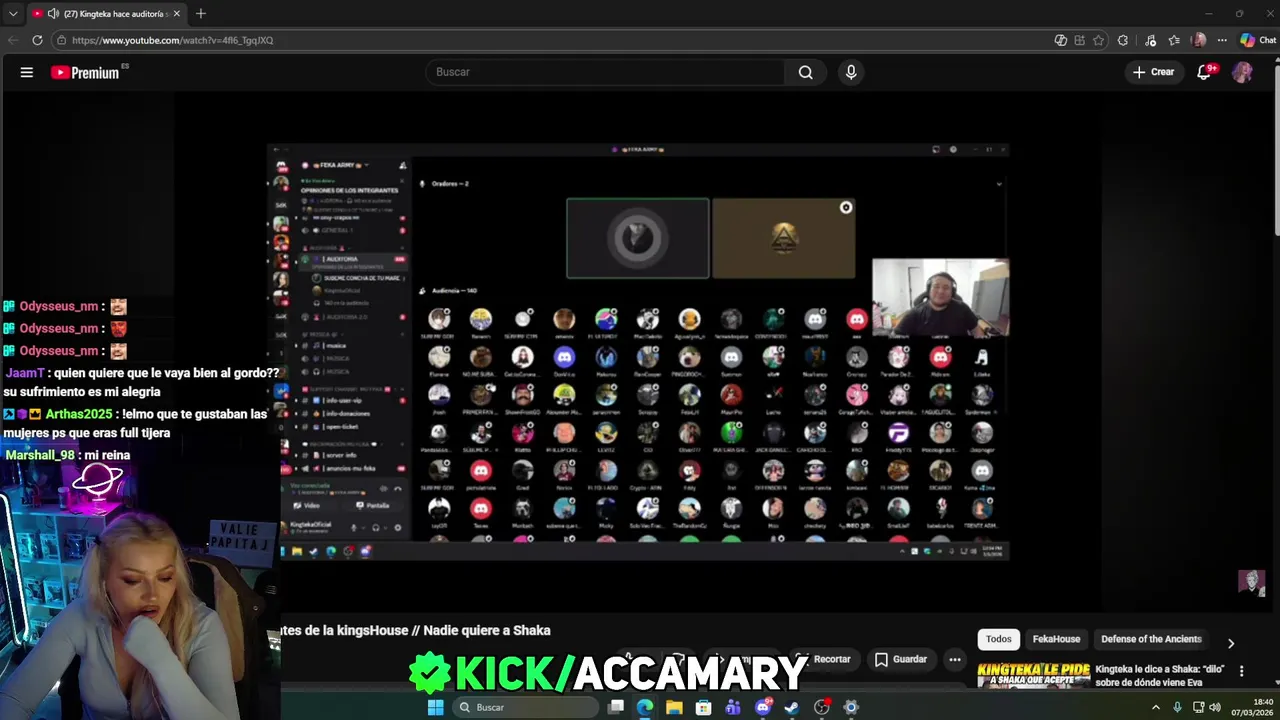Open the browser profile picture
1280x720 pixels.
point(1199,40)
